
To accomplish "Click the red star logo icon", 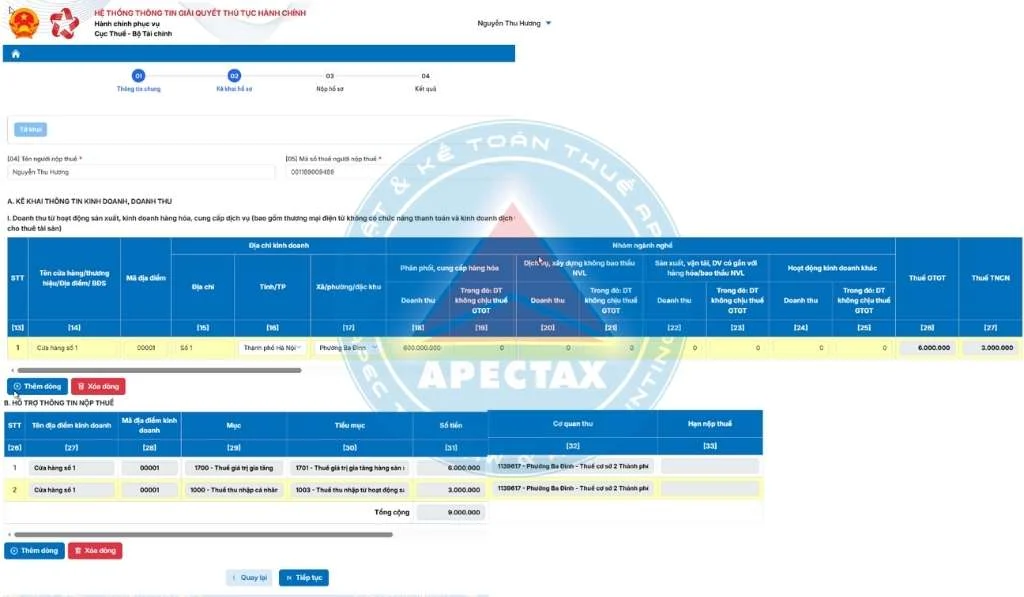I will [64, 24].
